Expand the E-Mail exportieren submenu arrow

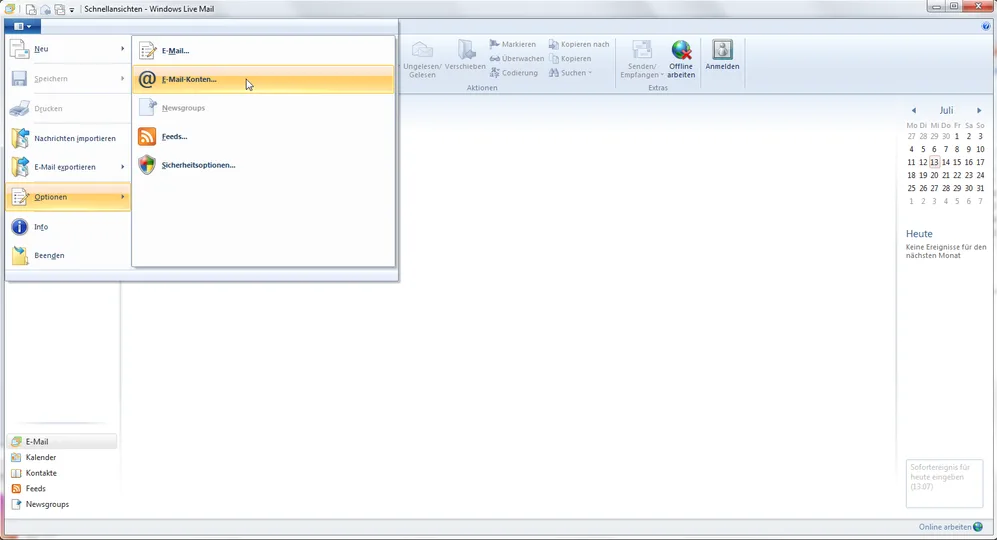123,167
